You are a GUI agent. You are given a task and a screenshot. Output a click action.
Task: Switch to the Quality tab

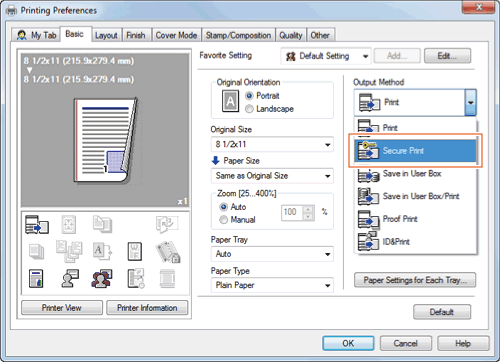click(291, 35)
